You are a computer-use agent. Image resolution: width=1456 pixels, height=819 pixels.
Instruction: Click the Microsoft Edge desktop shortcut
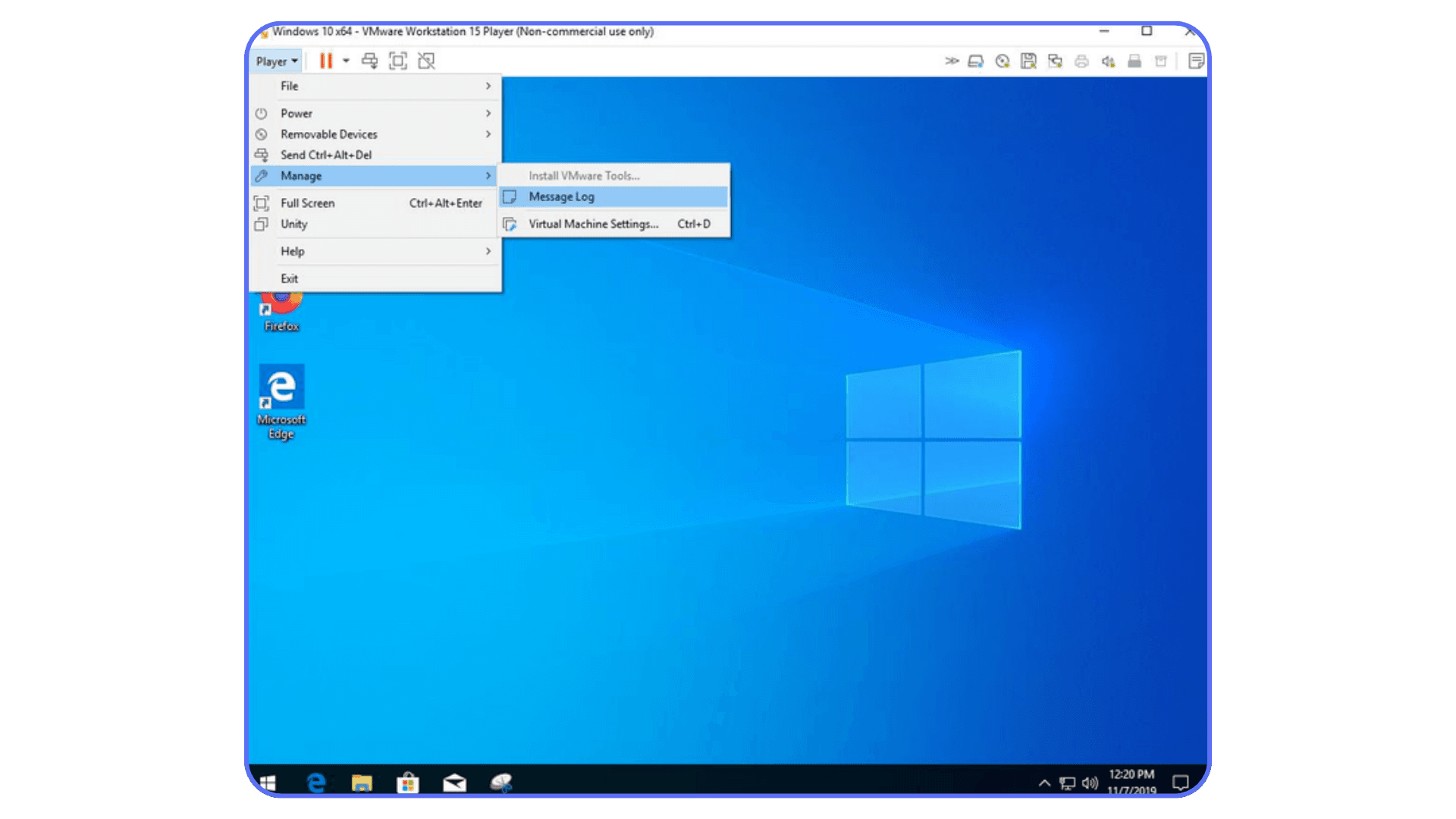coord(281,403)
